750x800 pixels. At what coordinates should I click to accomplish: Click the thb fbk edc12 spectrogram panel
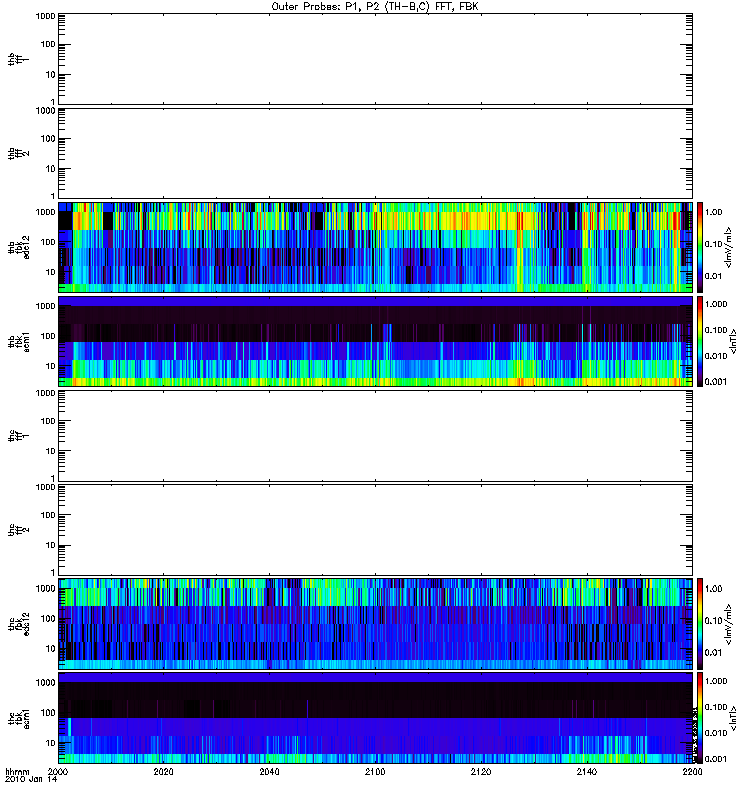[x=375, y=247]
